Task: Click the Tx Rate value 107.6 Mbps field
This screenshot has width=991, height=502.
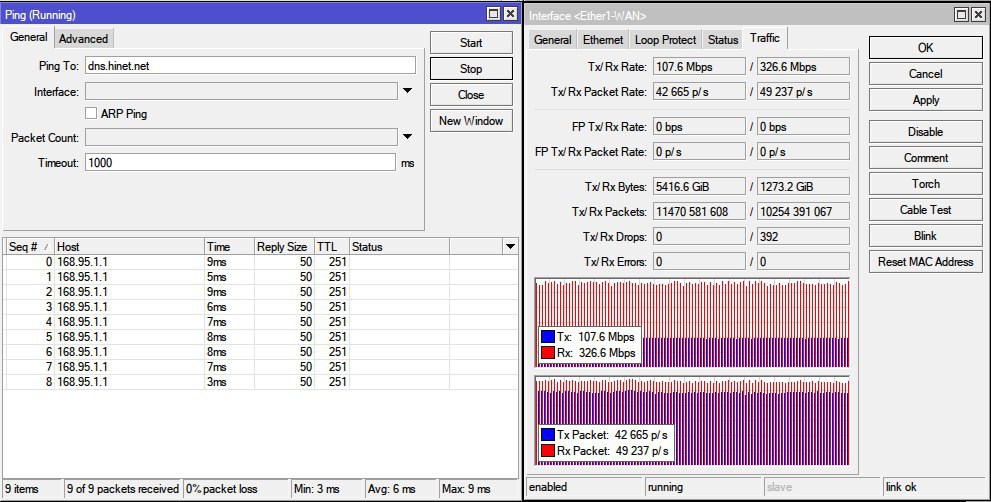Action: pos(699,66)
